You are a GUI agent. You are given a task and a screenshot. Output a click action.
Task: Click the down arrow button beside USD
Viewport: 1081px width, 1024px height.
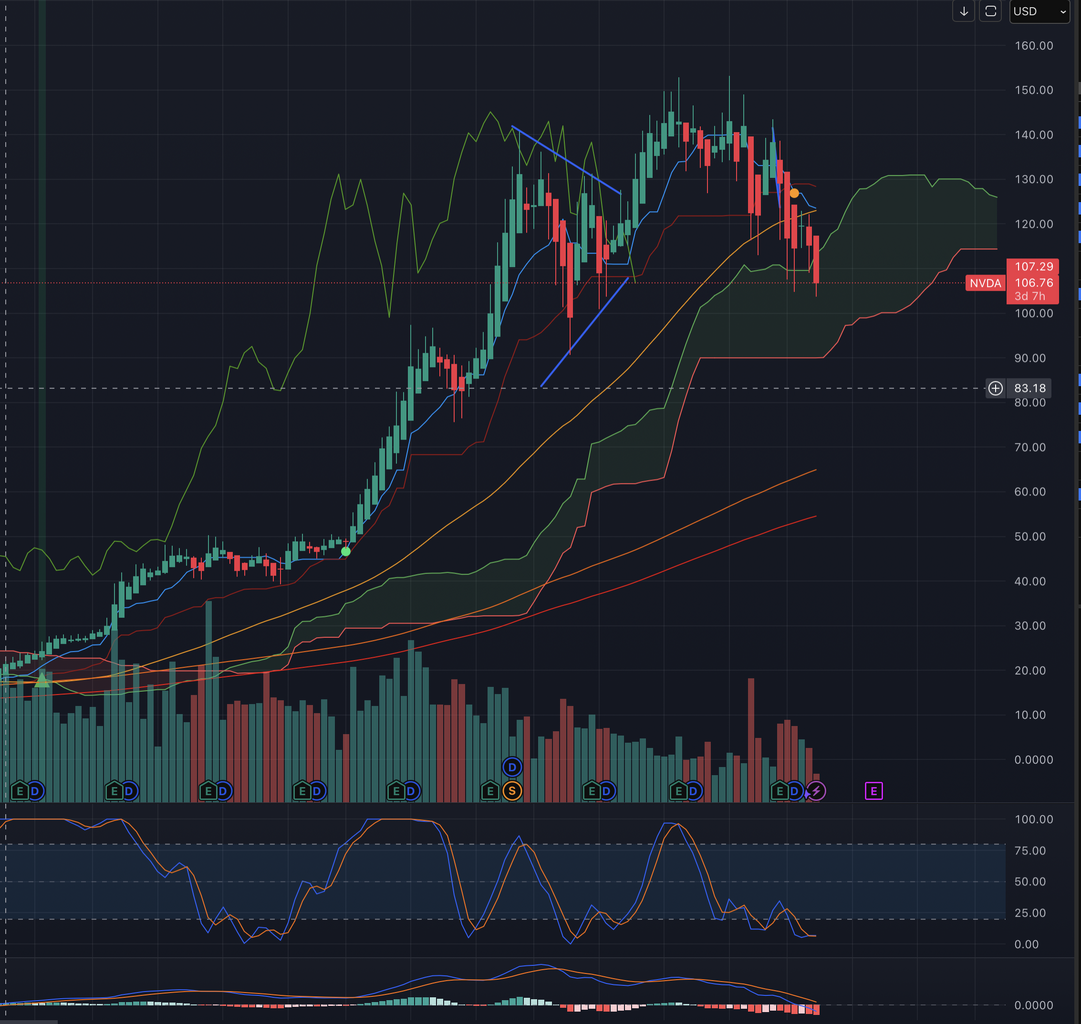click(x=963, y=11)
